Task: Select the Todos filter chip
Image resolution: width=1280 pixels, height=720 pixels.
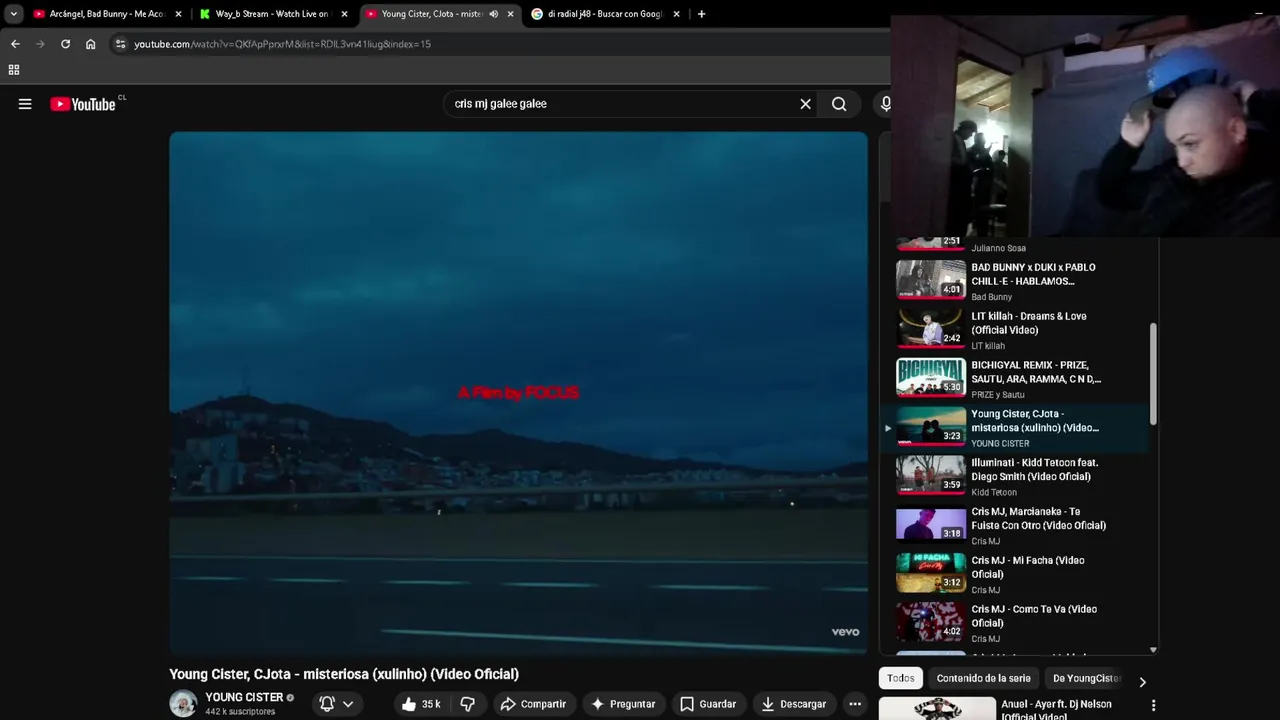Action: pyautogui.click(x=900, y=678)
